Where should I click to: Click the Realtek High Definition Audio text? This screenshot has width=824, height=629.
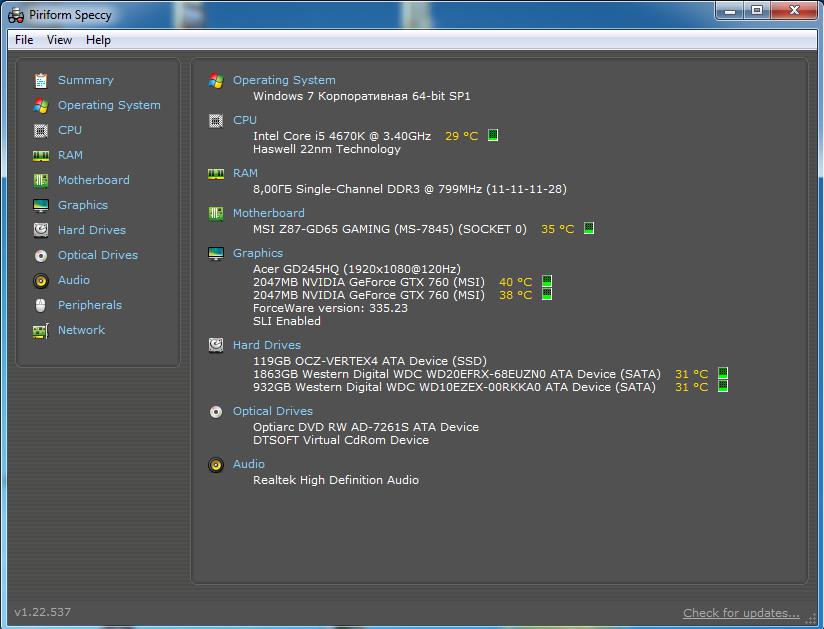[336, 480]
